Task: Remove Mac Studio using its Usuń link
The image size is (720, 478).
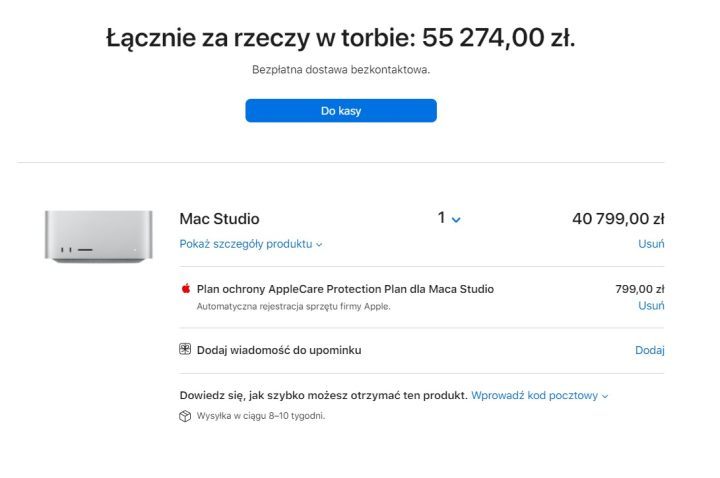Action: 651,244
